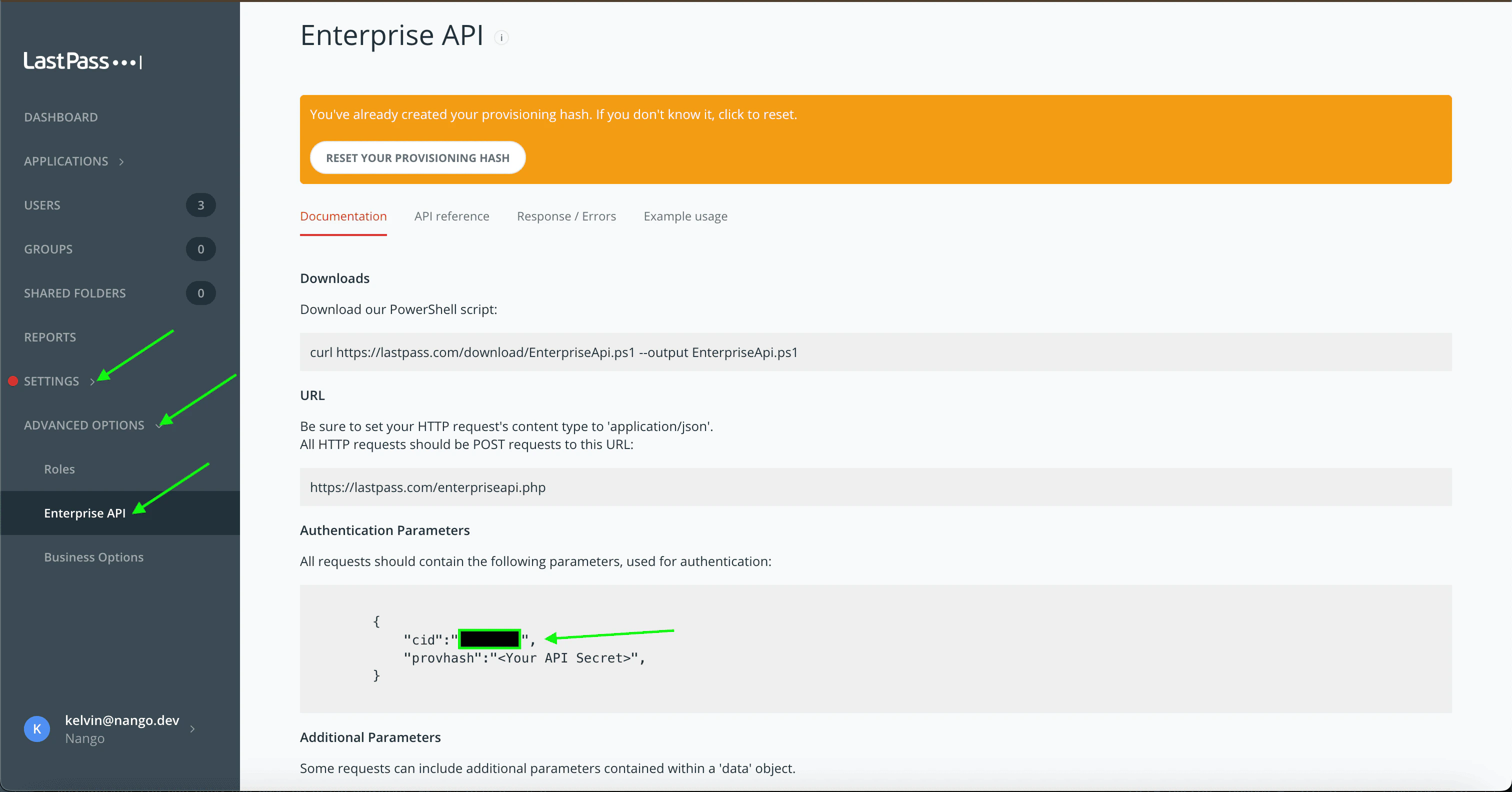
Task: Click the Groups count badge showing 0
Action: coord(200,249)
